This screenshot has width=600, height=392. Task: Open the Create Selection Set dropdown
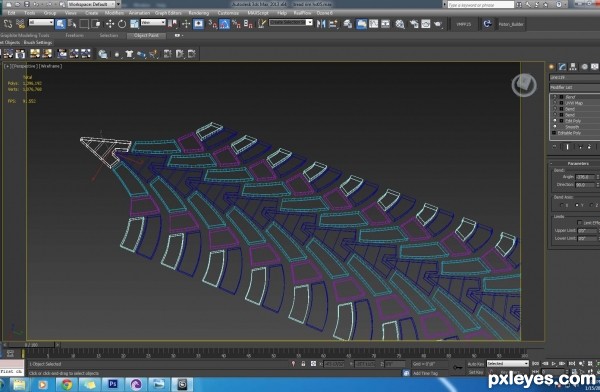(x=290, y=23)
